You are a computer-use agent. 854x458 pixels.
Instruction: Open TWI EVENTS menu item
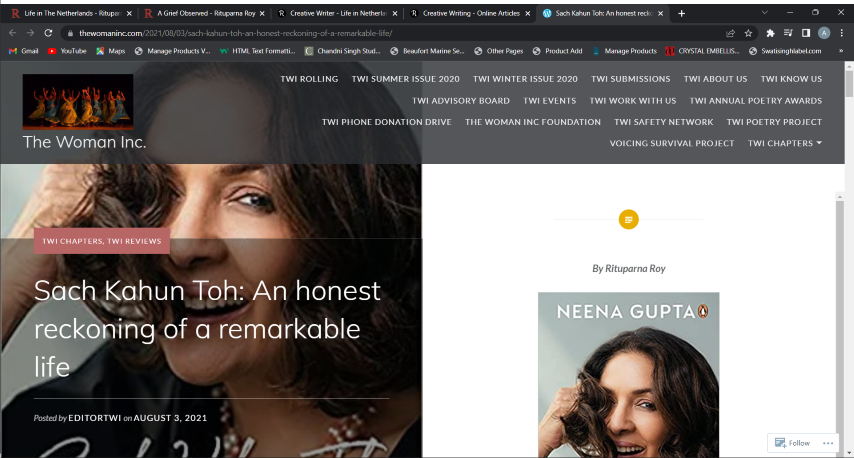pyautogui.click(x=550, y=101)
